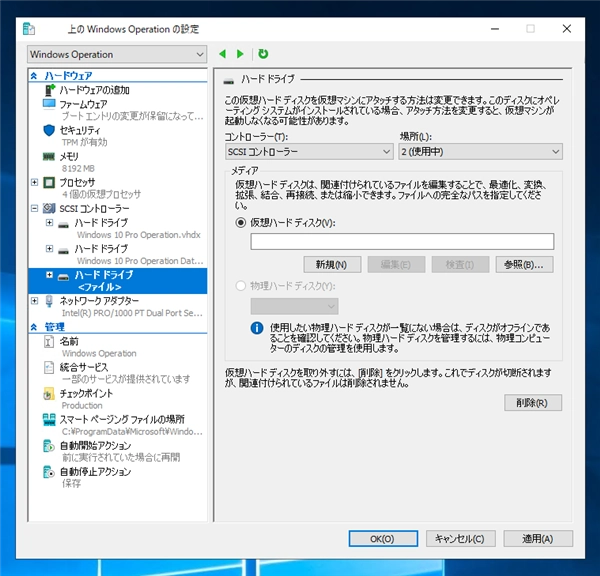
Task: Go to the previous settings page with the back arrow
Action: pos(222,54)
